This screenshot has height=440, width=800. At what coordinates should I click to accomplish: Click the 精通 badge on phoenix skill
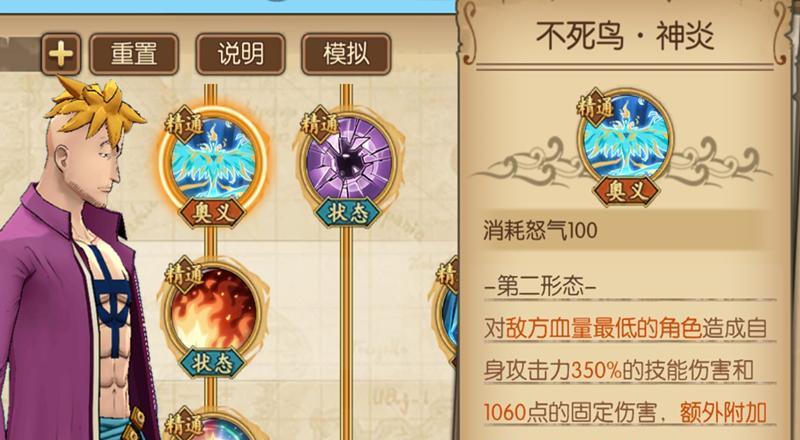click(x=183, y=125)
